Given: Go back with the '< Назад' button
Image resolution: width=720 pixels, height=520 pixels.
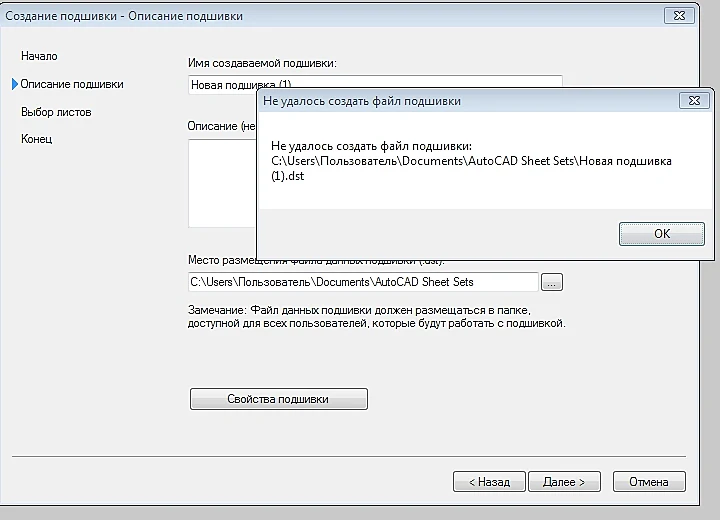Looking at the screenshot, I should [x=489, y=482].
